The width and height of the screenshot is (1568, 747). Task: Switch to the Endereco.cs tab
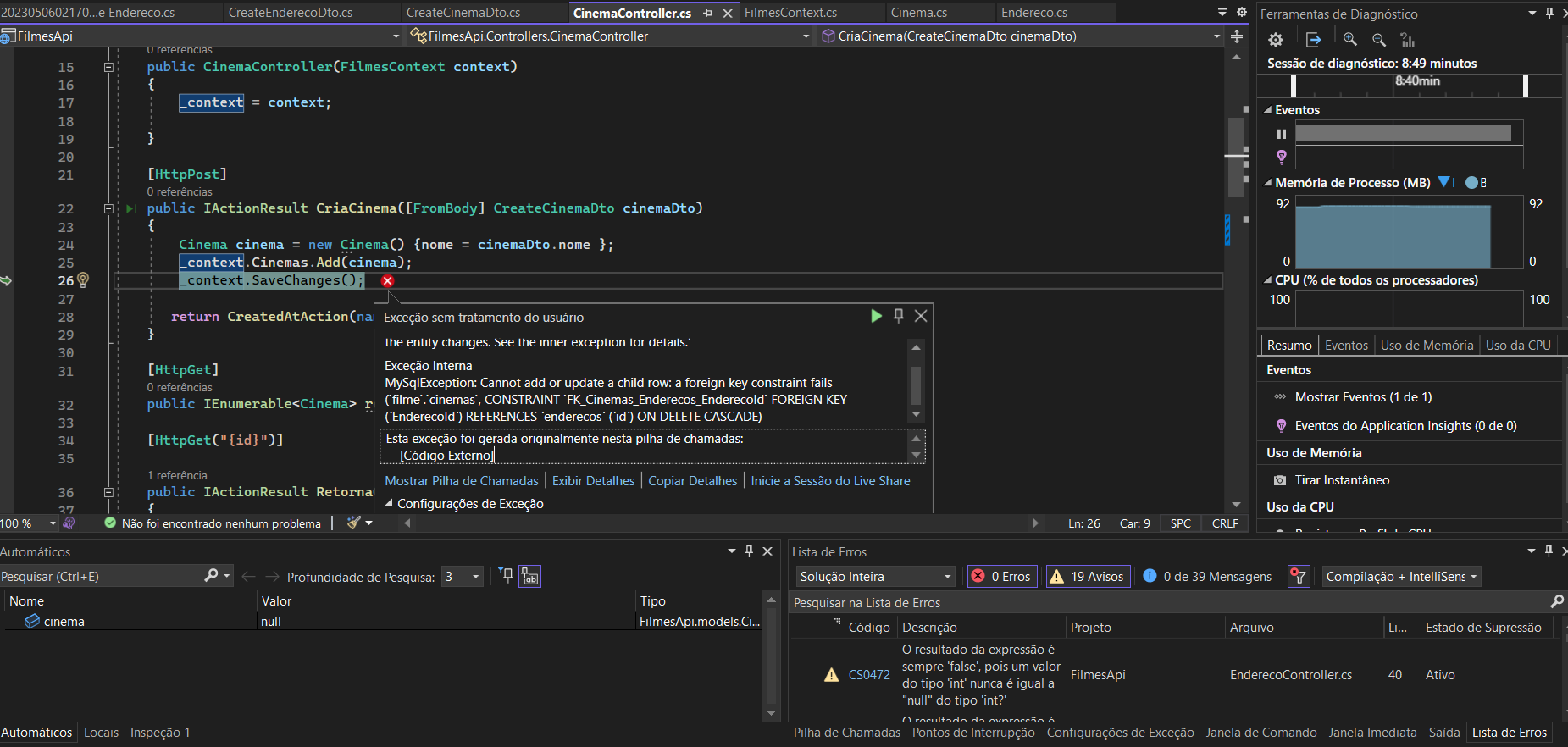point(1033,13)
